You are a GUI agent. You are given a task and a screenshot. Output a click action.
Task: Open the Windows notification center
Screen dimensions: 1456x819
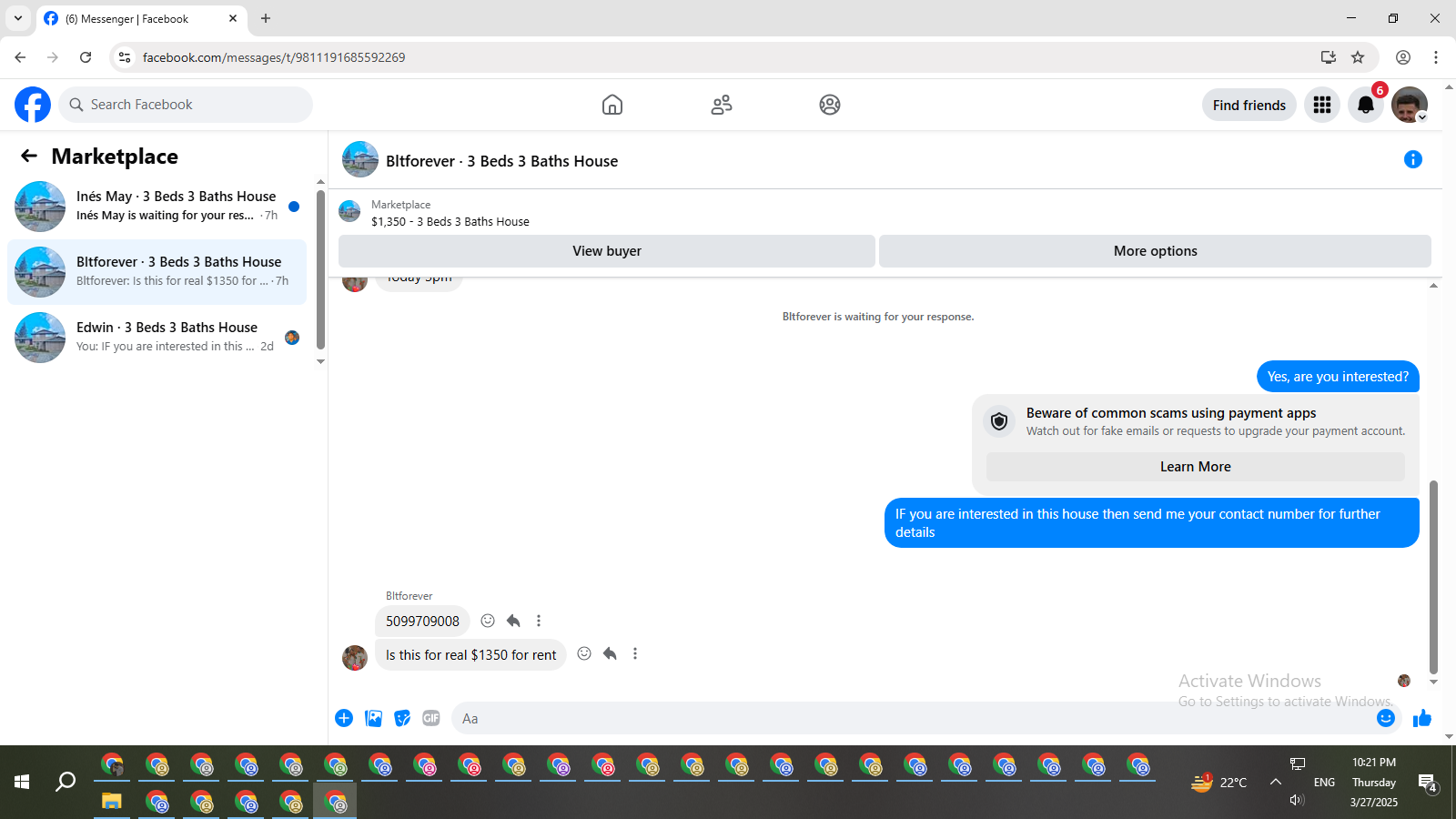pyautogui.click(x=1427, y=783)
